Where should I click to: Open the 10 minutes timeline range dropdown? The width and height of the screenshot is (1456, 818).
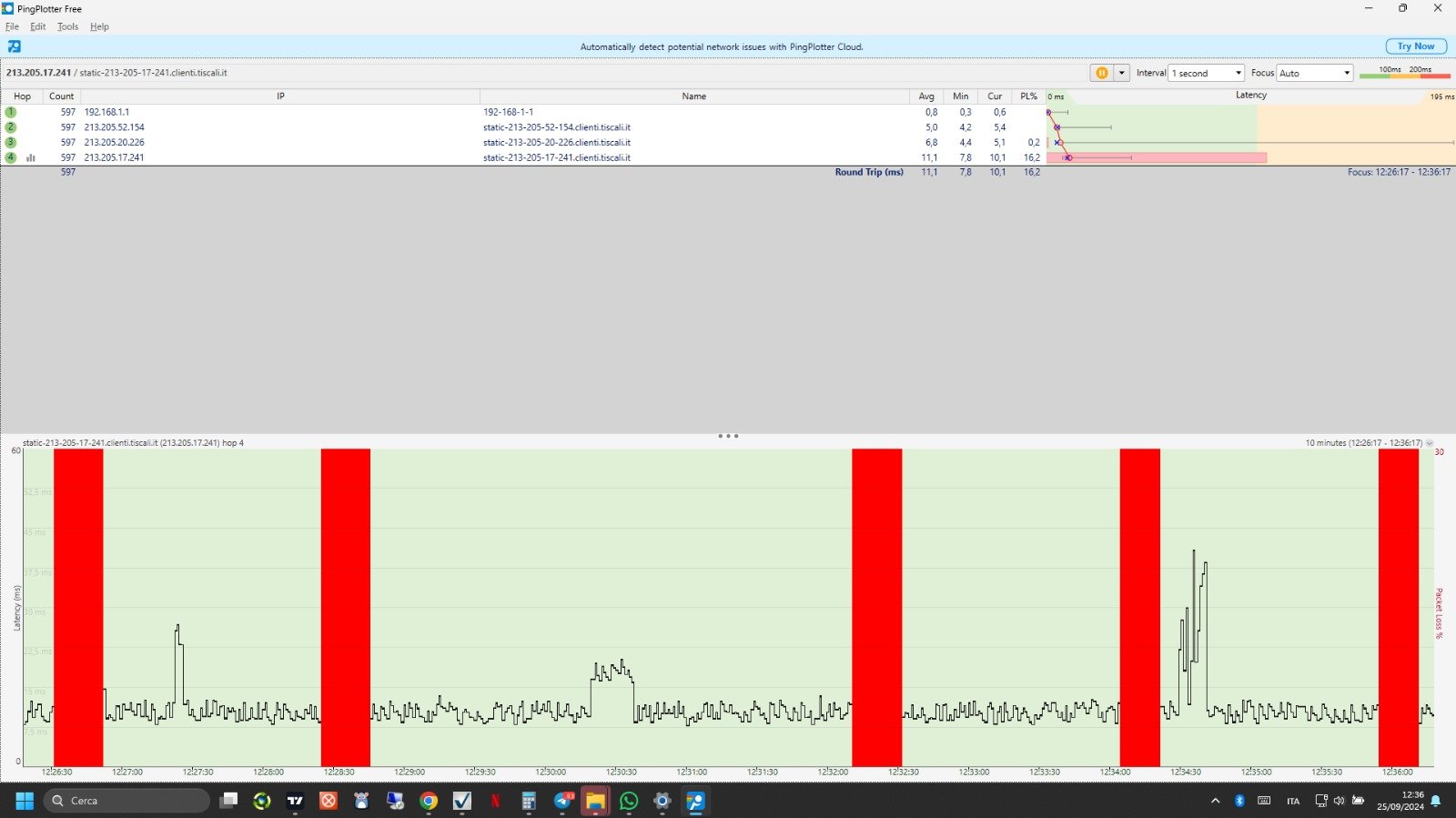point(1430,443)
